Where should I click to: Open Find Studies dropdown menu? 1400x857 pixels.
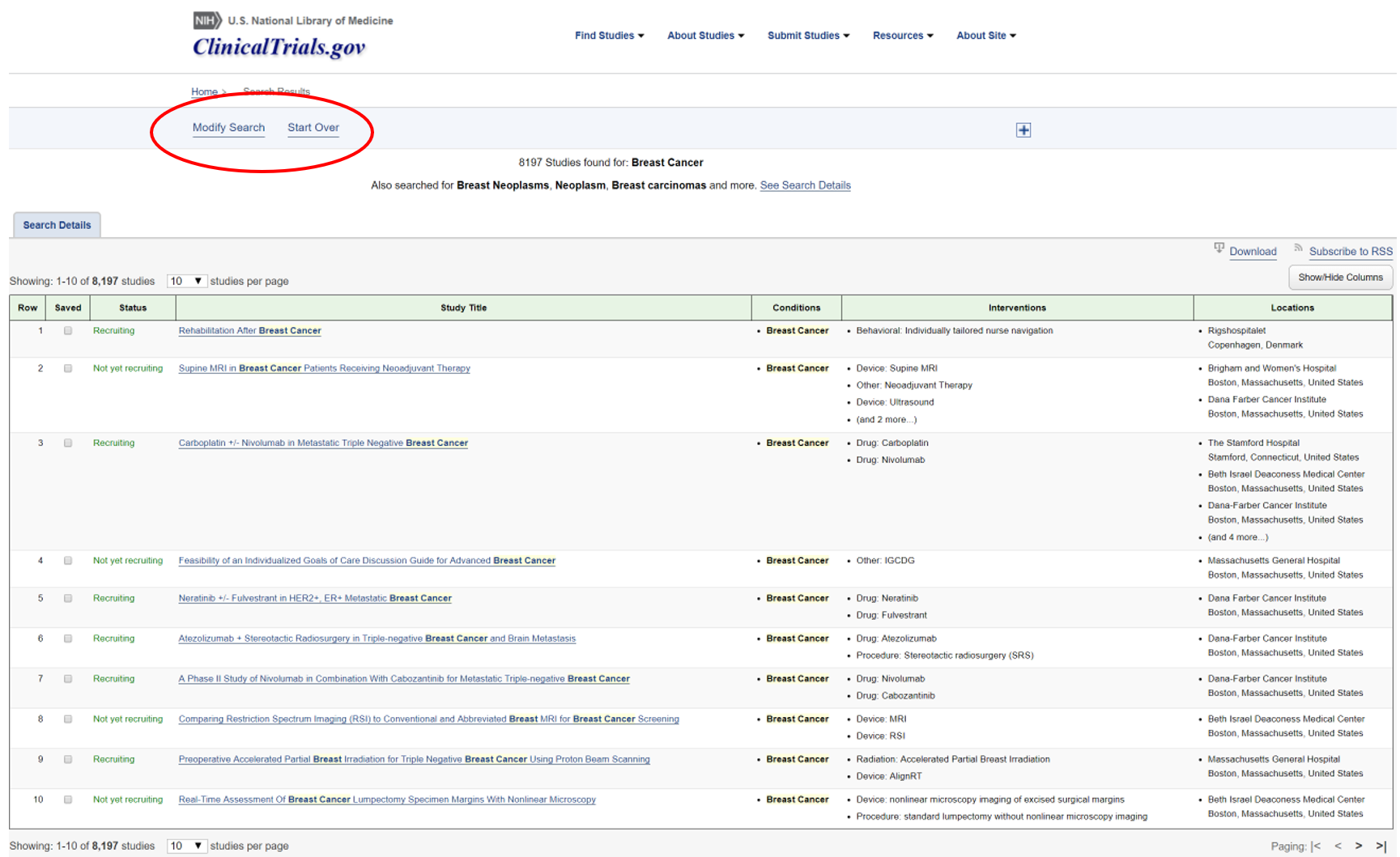coord(610,36)
